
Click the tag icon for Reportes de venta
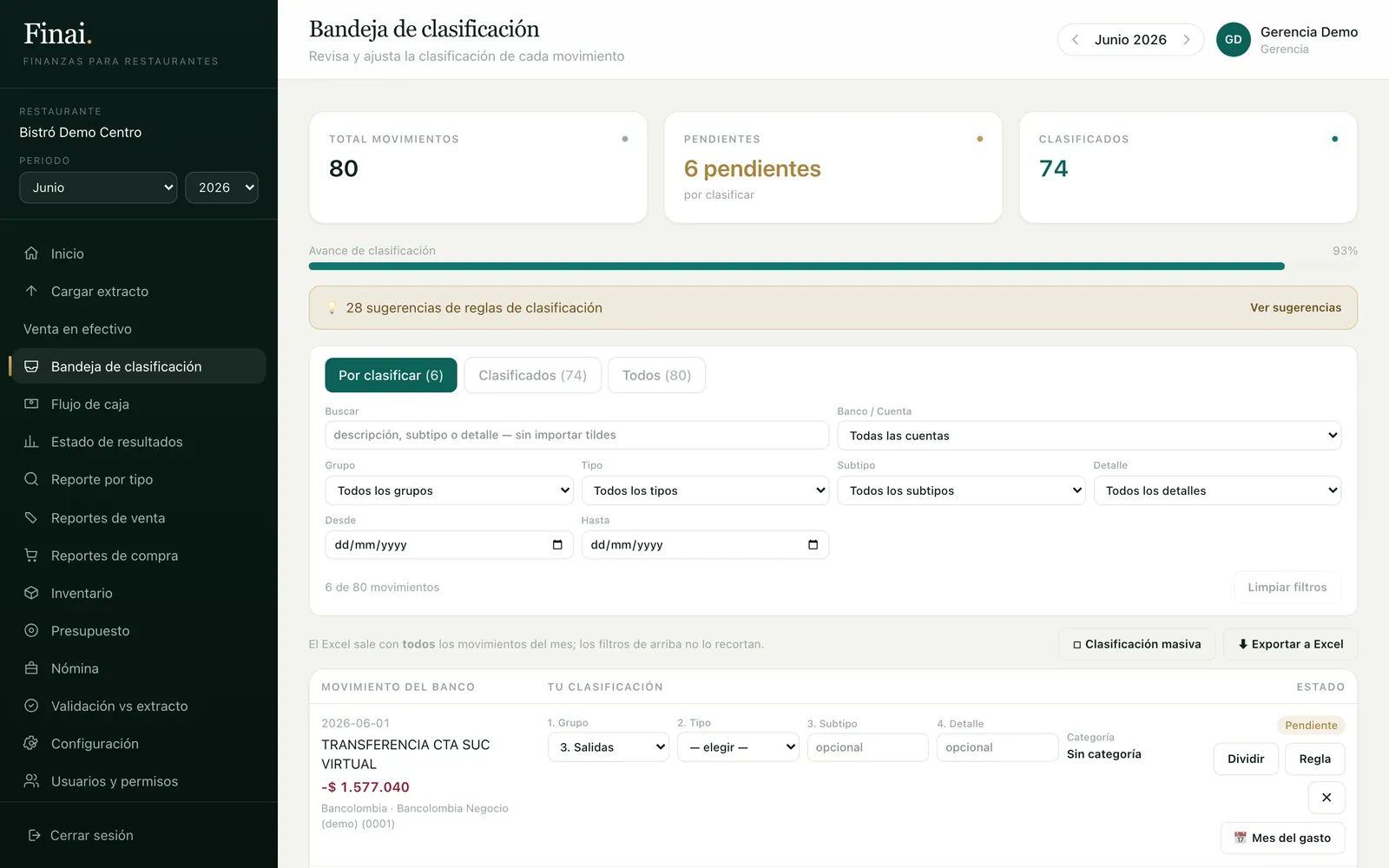(31, 517)
